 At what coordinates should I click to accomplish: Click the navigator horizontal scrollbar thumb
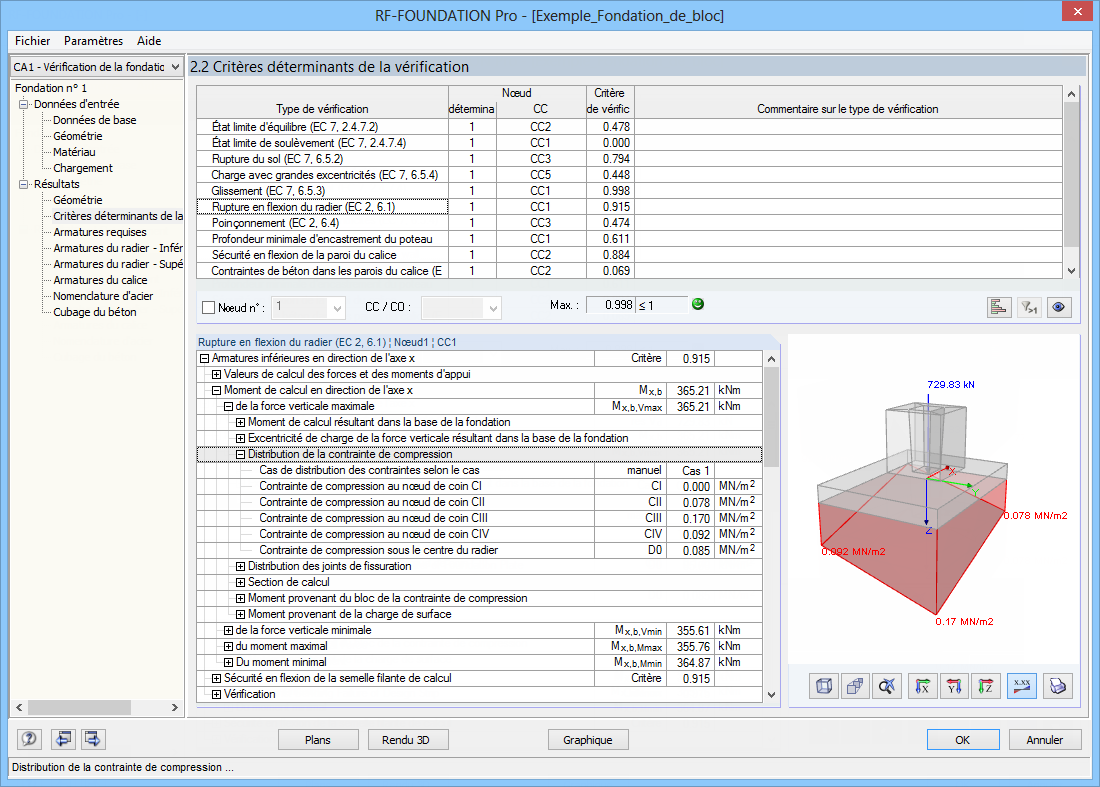coord(79,708)
